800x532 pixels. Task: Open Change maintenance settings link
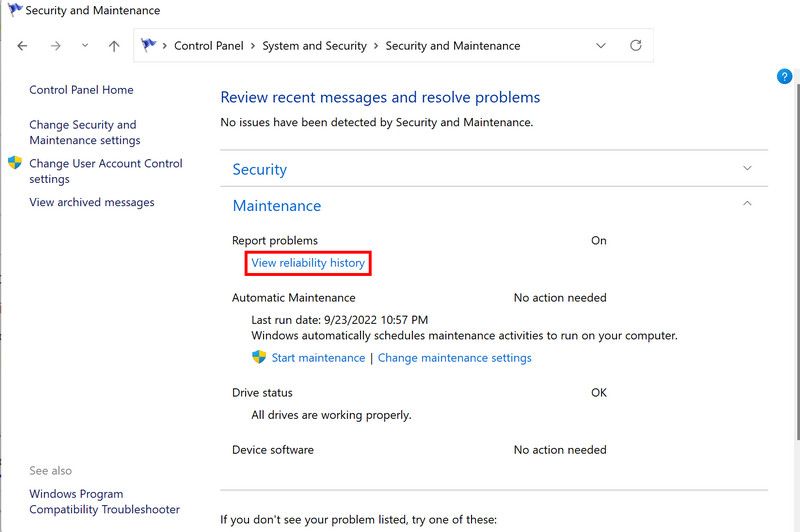coord(454,358)
